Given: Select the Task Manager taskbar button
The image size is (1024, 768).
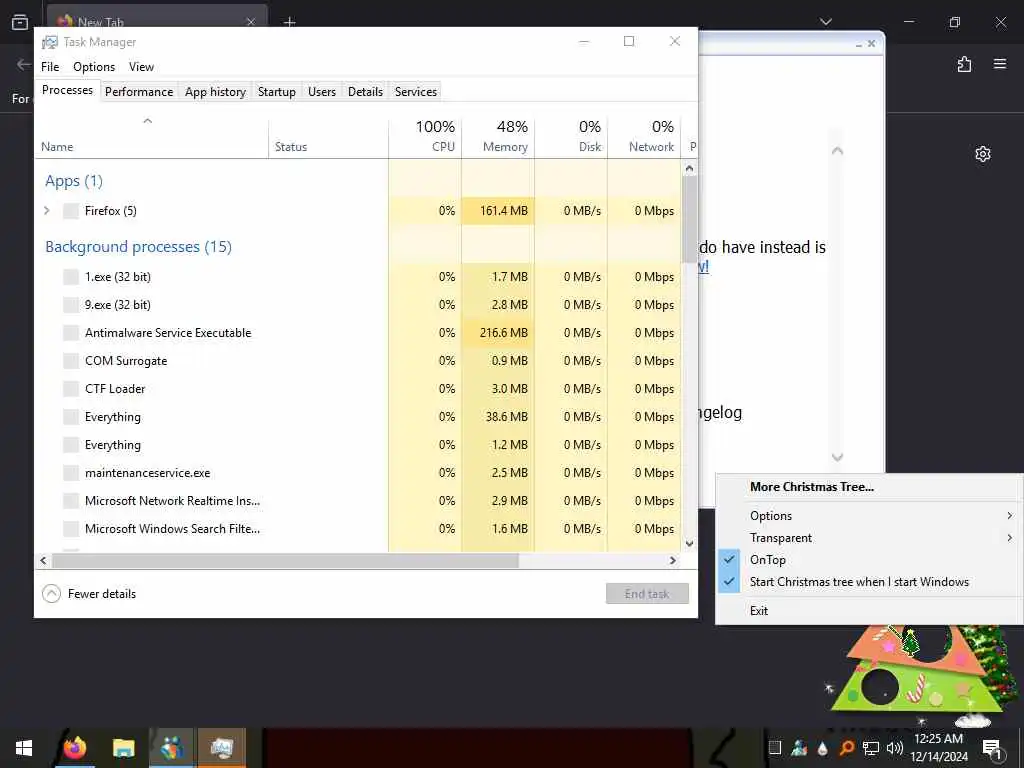Looking at the screenshot, I should (221, 748).
